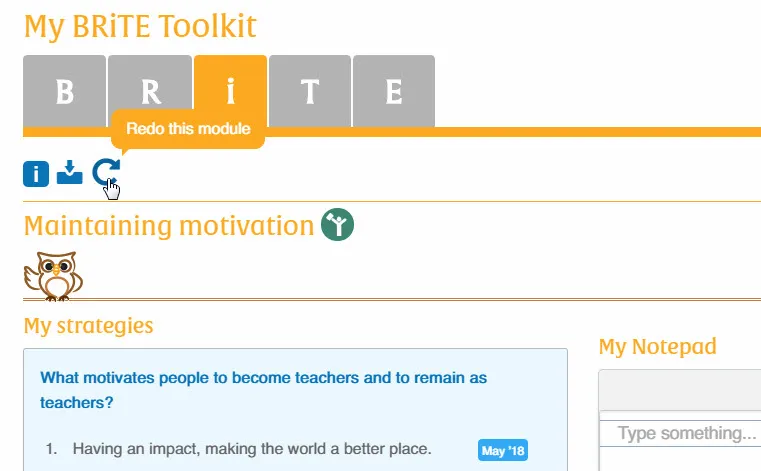Screen dimensions: 761x471
Task: Click the notepad 'Type something...' field
Action: [686, 434]
